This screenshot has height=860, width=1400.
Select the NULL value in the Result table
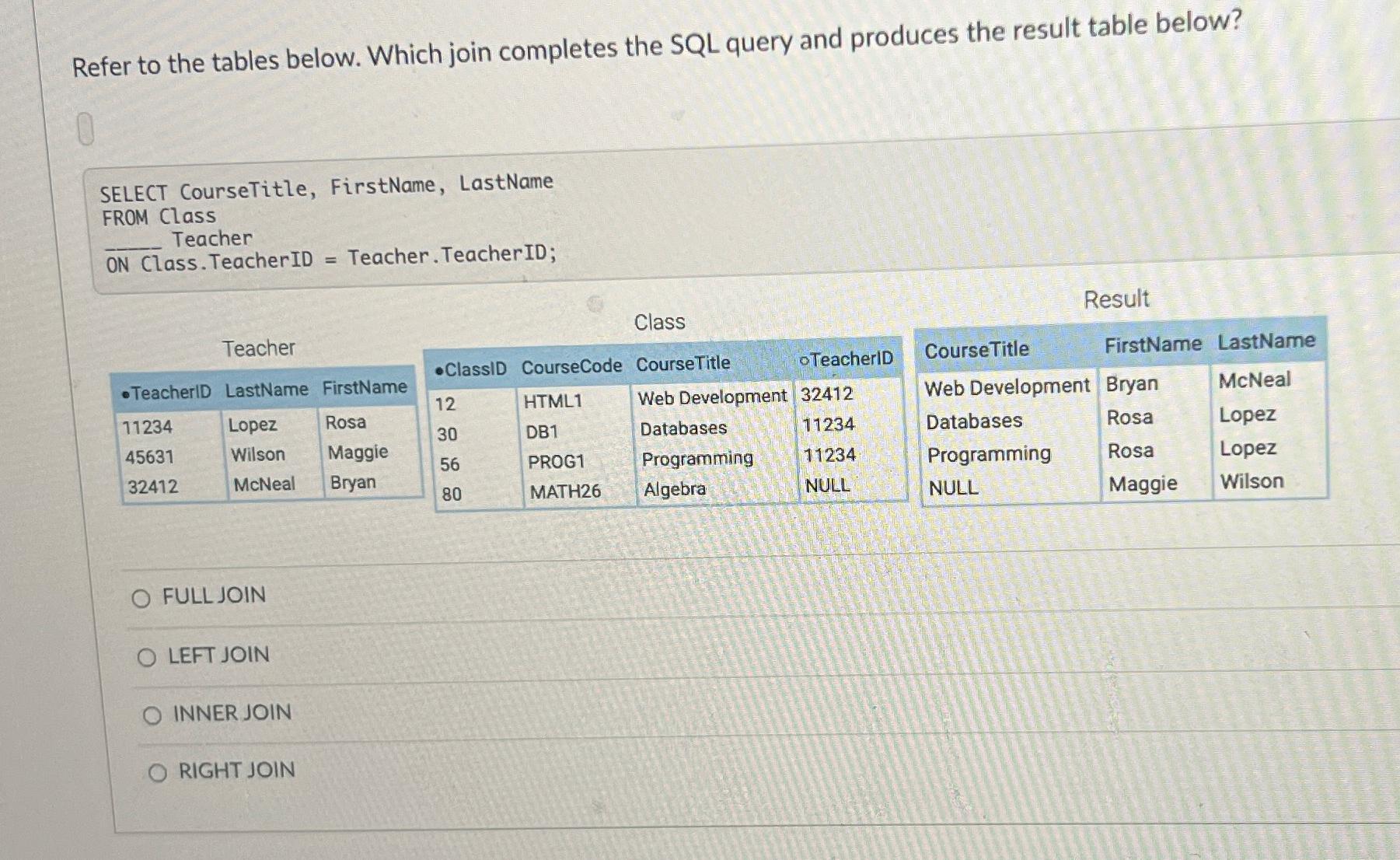click(x=952, y=488)
